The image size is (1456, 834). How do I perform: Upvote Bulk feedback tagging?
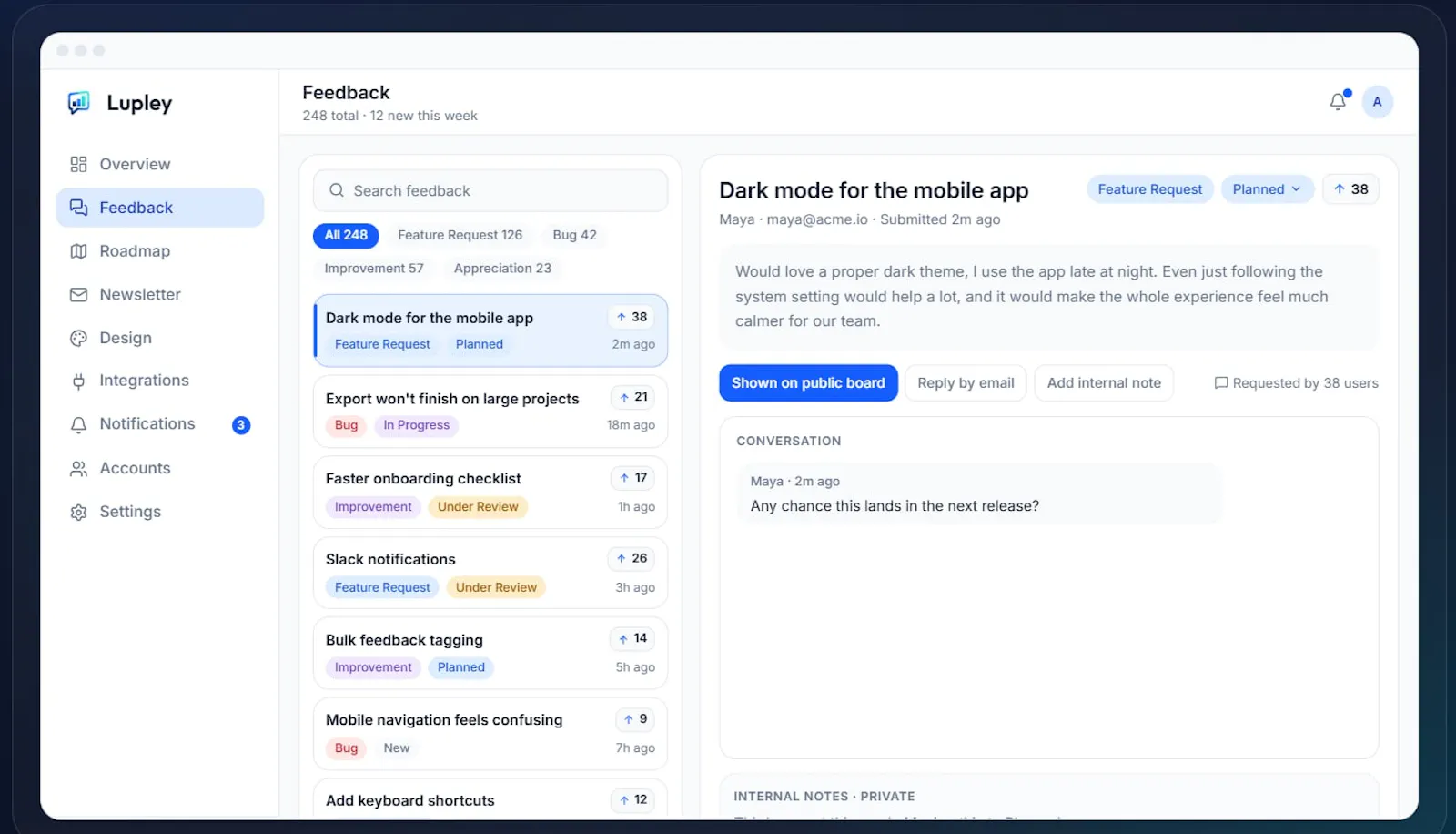[x=632, y=638]
